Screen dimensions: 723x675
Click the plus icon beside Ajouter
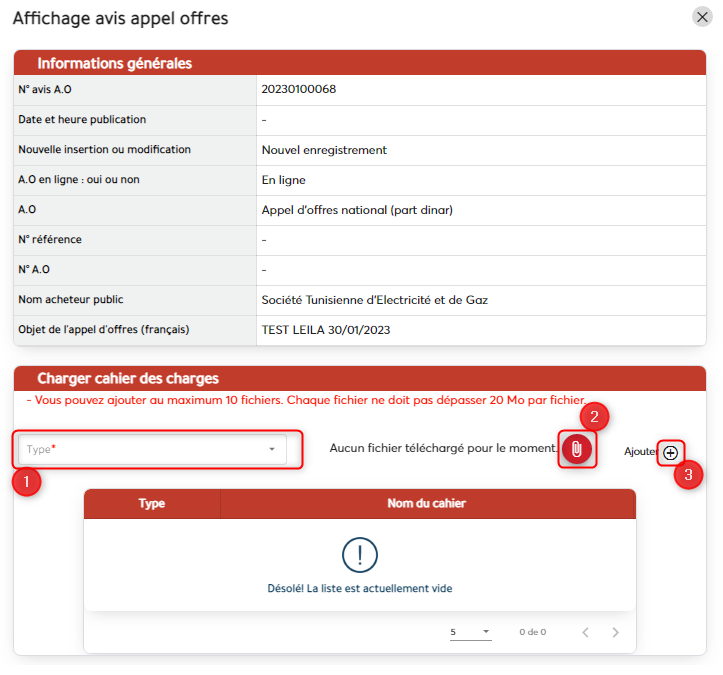coord(671,452)
